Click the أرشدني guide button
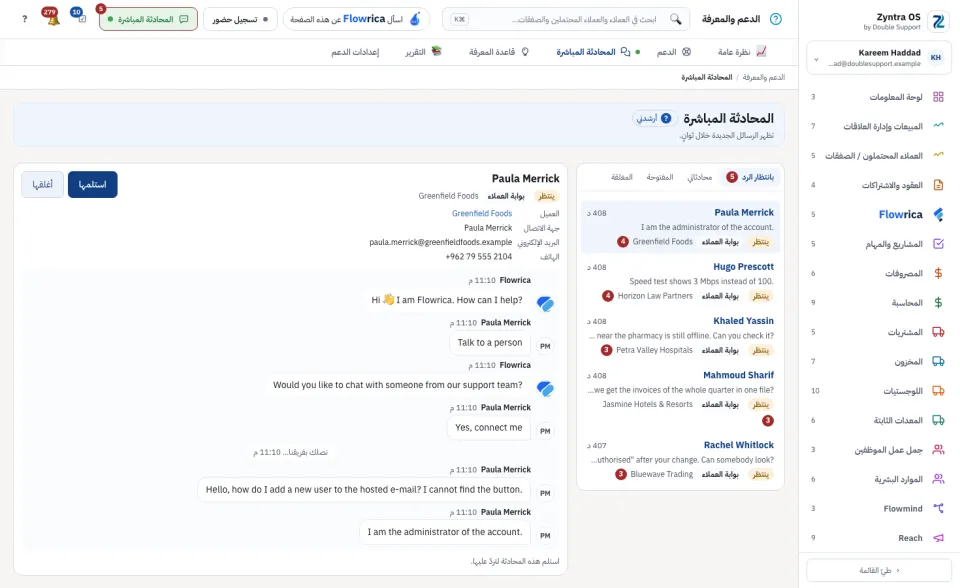Viewport: 960px width, 588px height. click(653, 118)
